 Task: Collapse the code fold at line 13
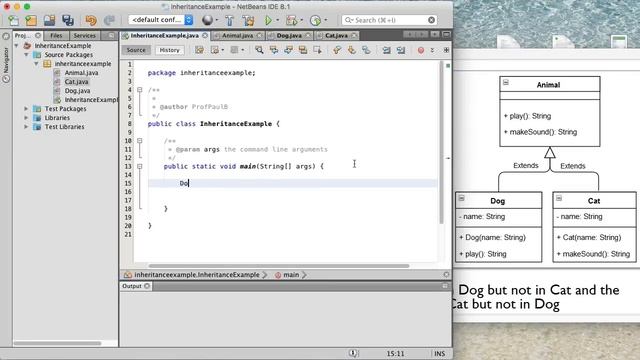pos(140,167)
